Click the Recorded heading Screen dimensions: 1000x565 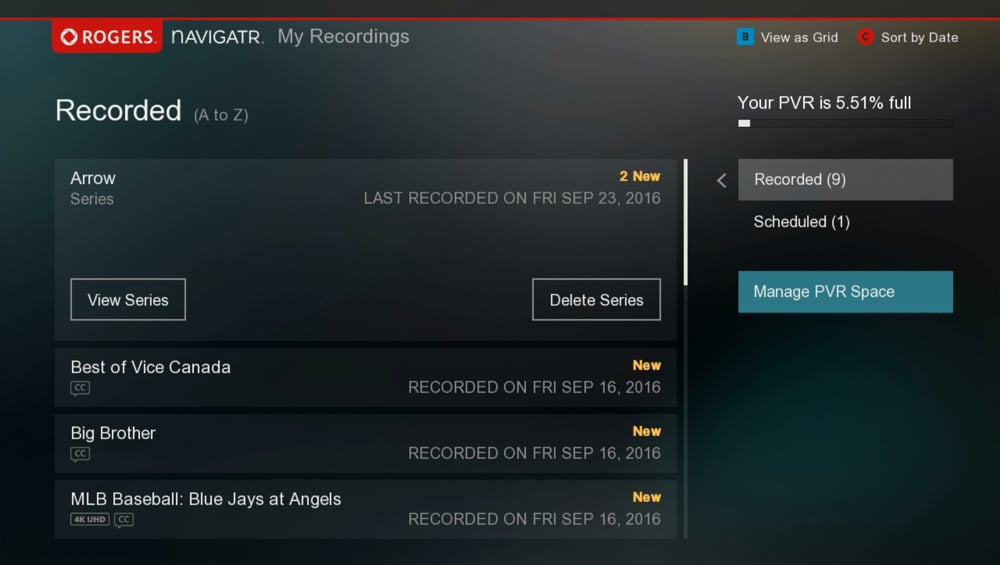tap(119, 110)
